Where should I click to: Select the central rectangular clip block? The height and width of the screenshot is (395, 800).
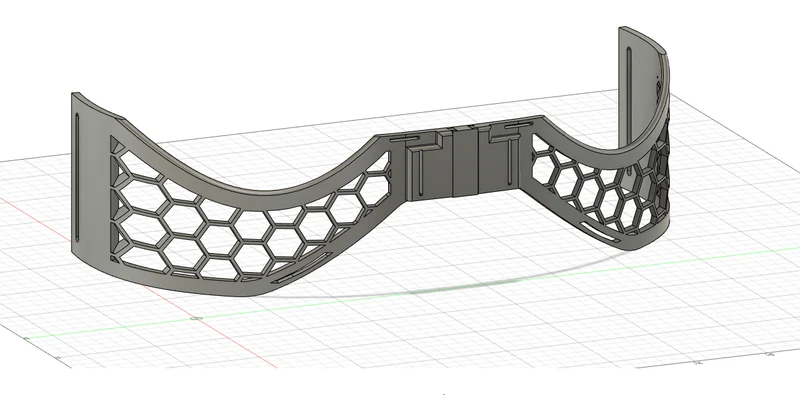tap(465, 162)
